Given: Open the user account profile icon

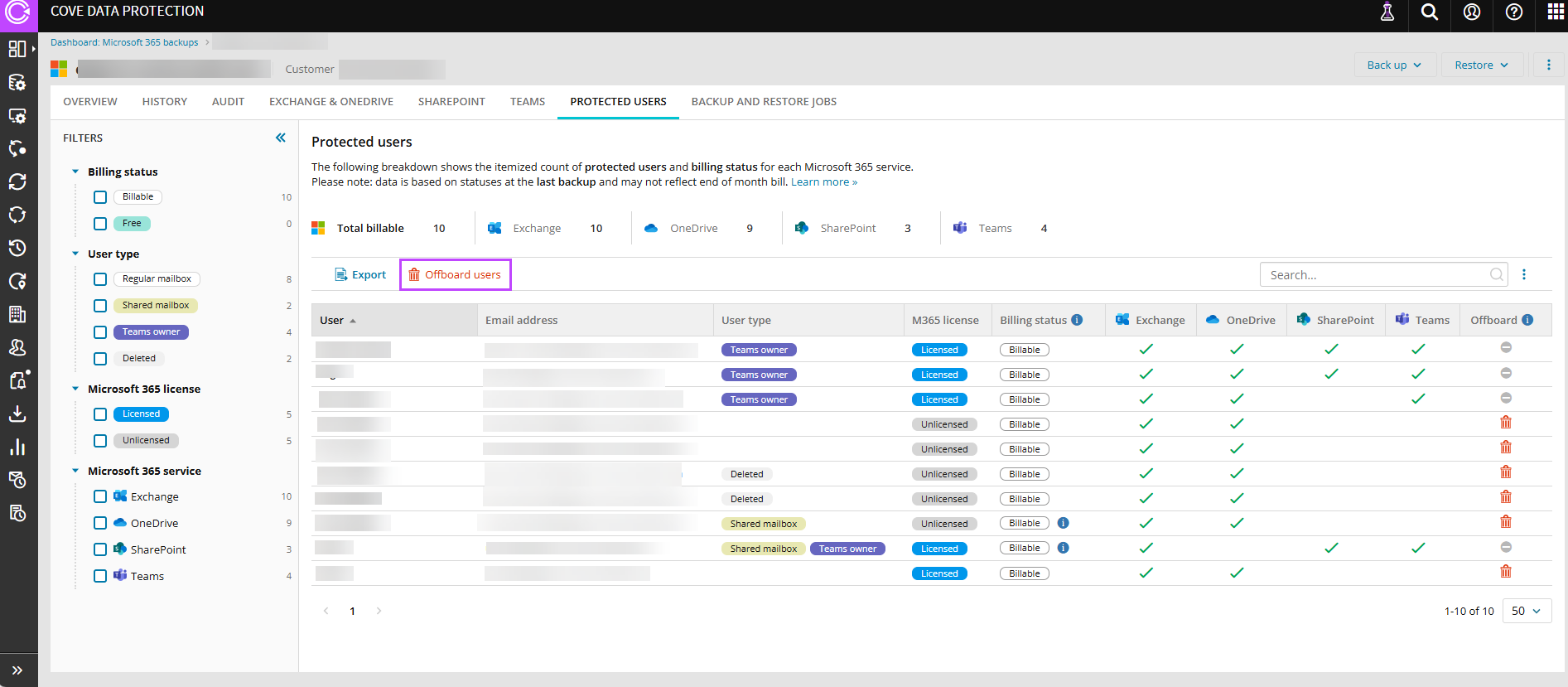Looking at the screenshot, I should click(1471, 12).
